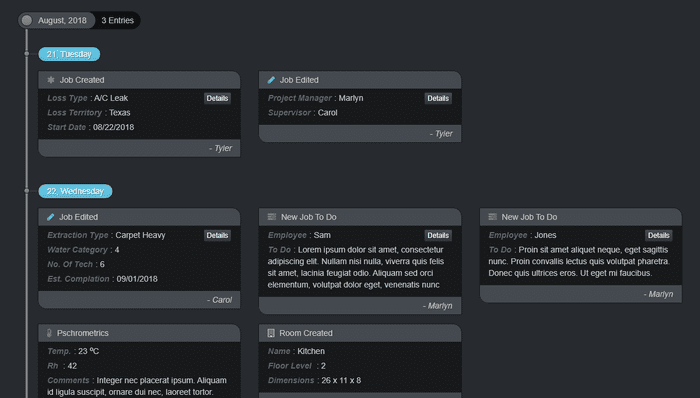
Task: Click Start Date value 08/22/2018
Action: 113,127
